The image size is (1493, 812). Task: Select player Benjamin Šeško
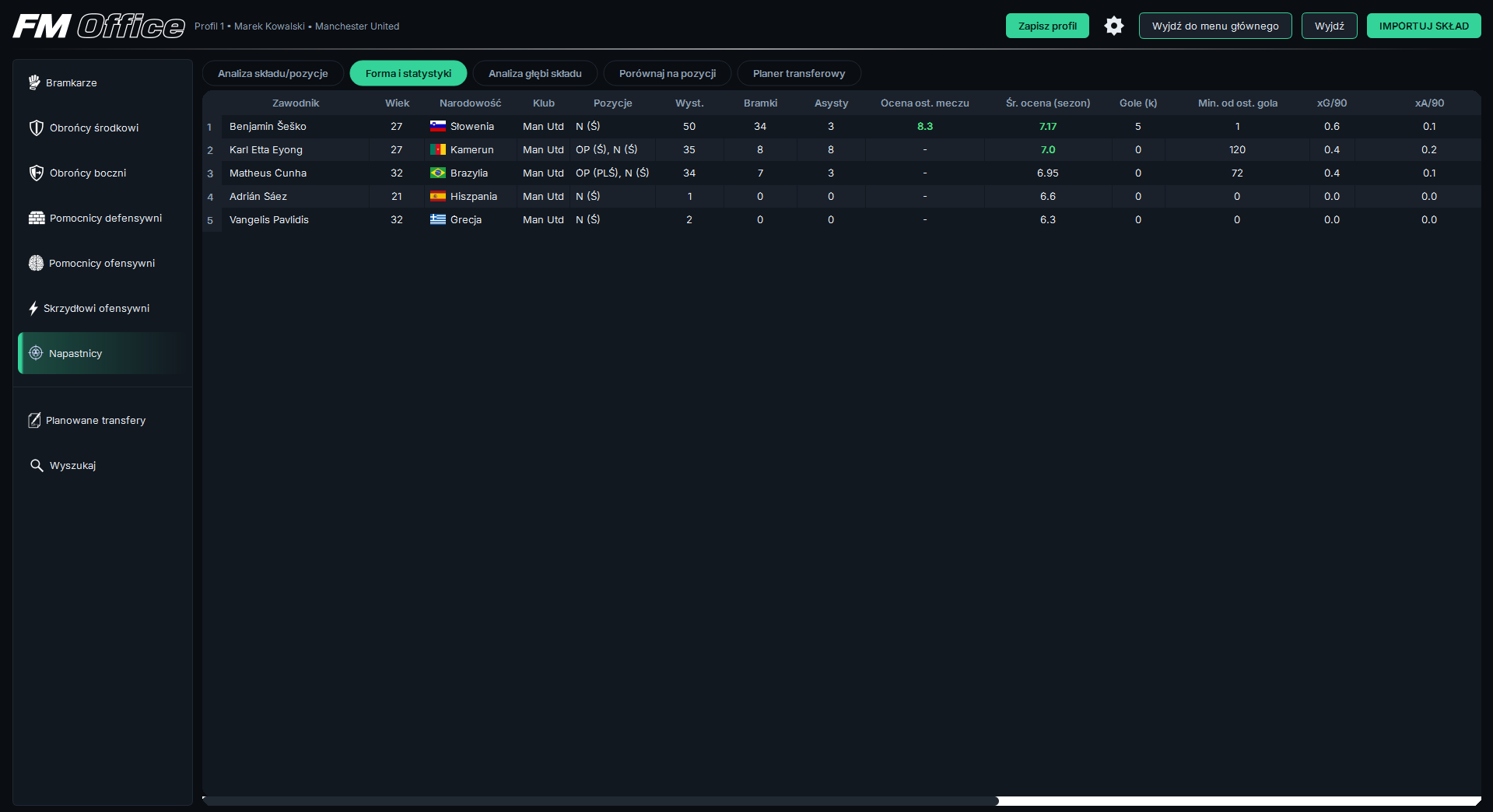268,126
